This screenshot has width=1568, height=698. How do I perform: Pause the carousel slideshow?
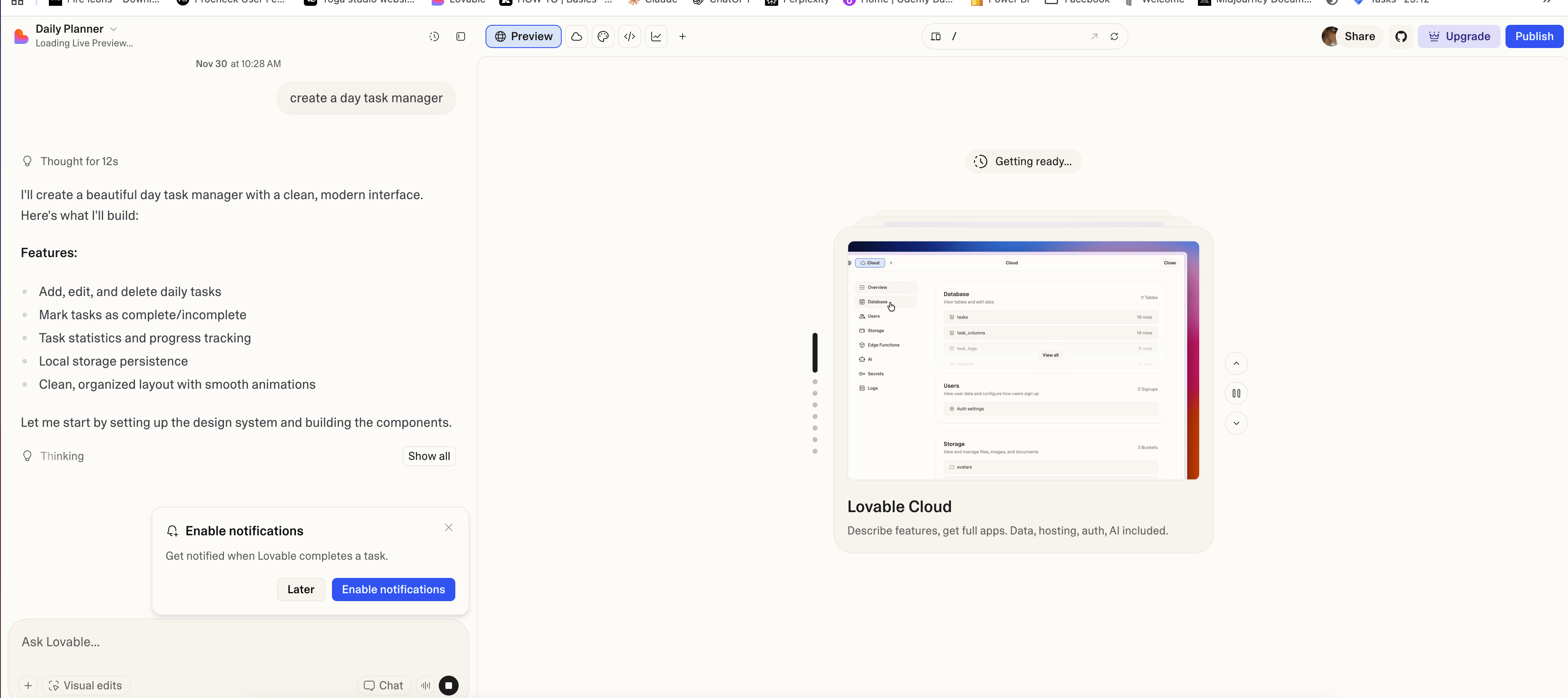coord(1236,393)
